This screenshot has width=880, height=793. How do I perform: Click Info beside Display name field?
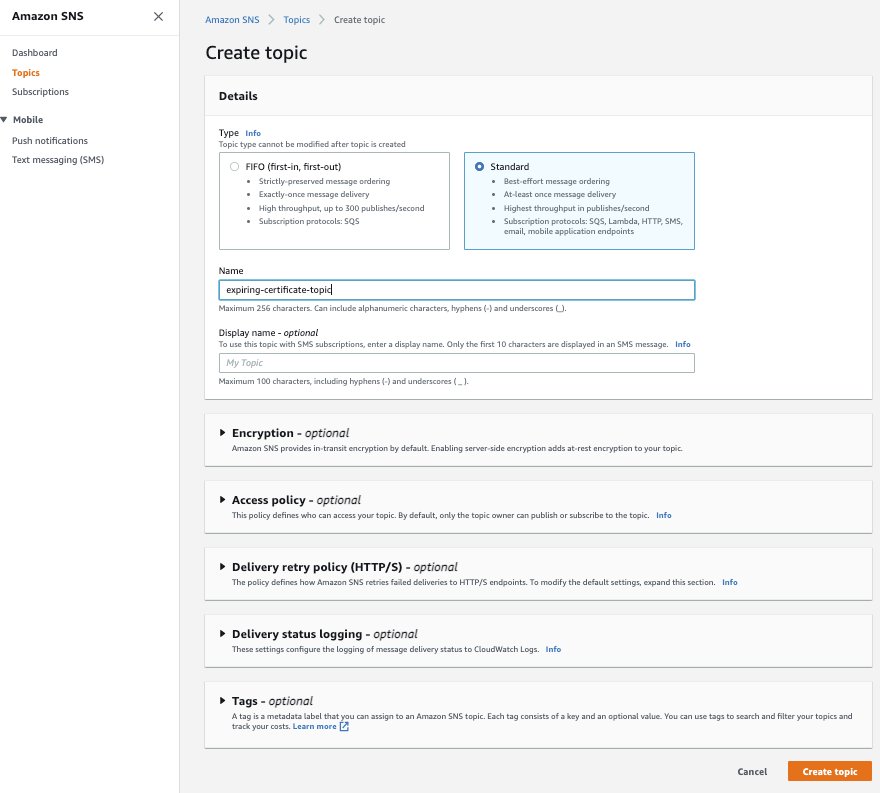pyautogui.click(x=682, y=344)
